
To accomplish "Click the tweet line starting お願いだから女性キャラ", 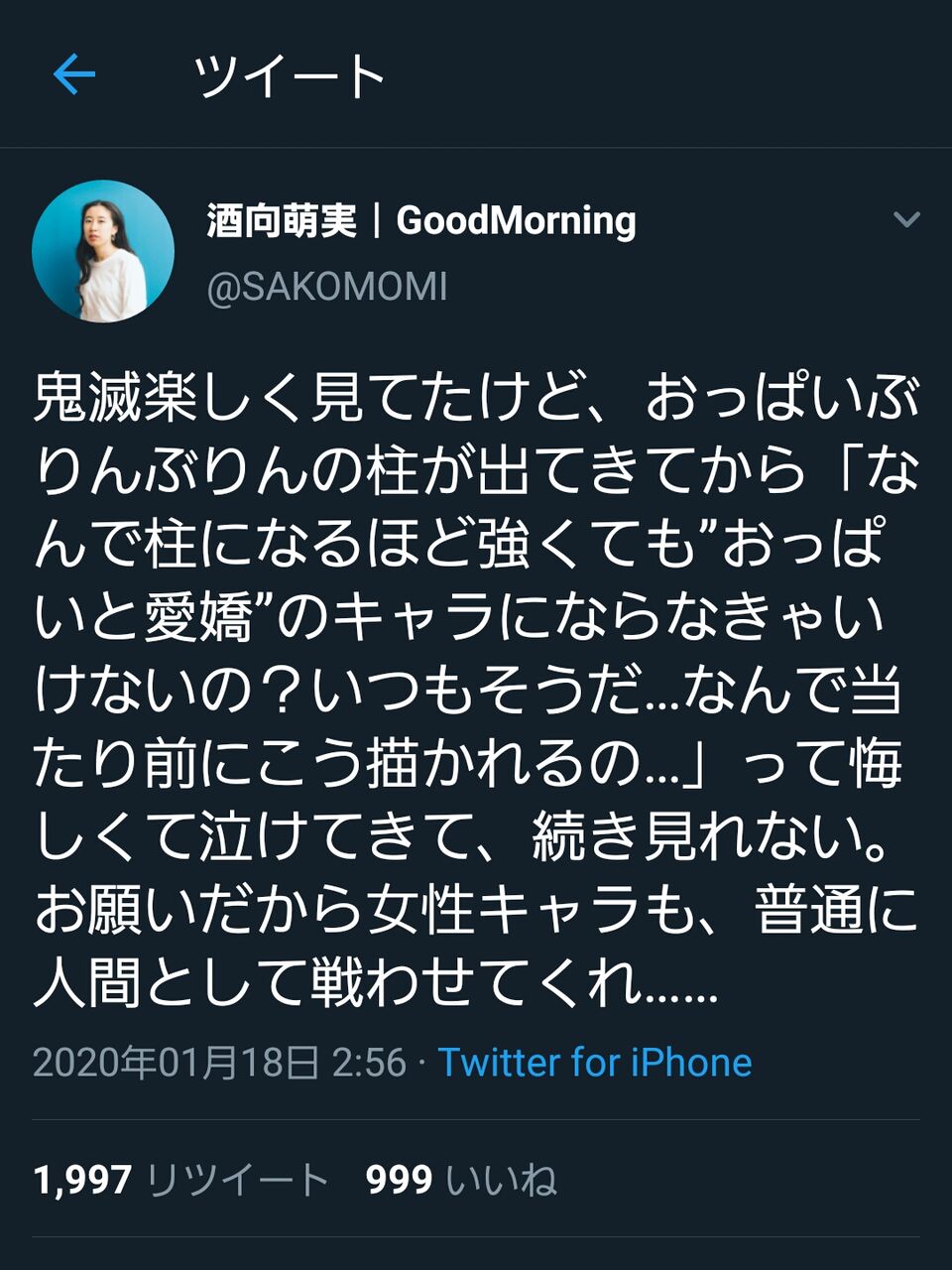I will (476, 912).
